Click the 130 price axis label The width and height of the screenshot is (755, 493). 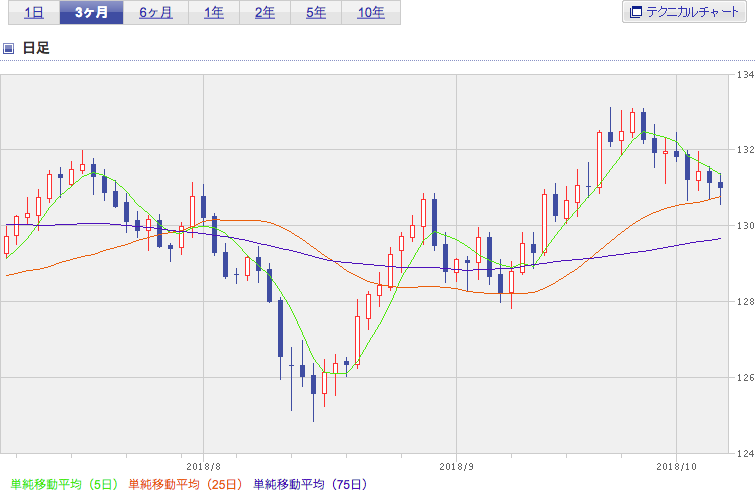pyautogui.click(x=745, y=226)
